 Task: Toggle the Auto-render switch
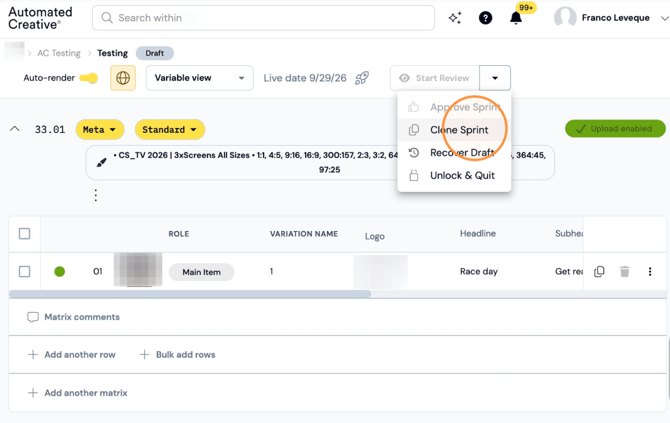tap(88, 78)
